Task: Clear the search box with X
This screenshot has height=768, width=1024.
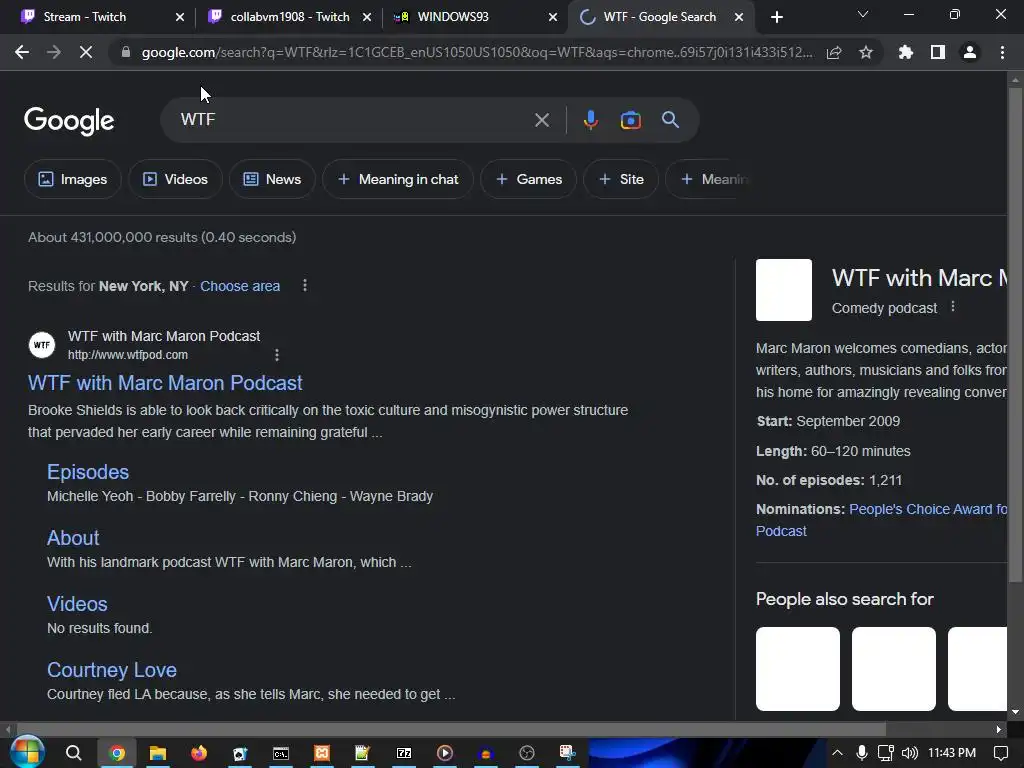Action: tap(541, 120)
